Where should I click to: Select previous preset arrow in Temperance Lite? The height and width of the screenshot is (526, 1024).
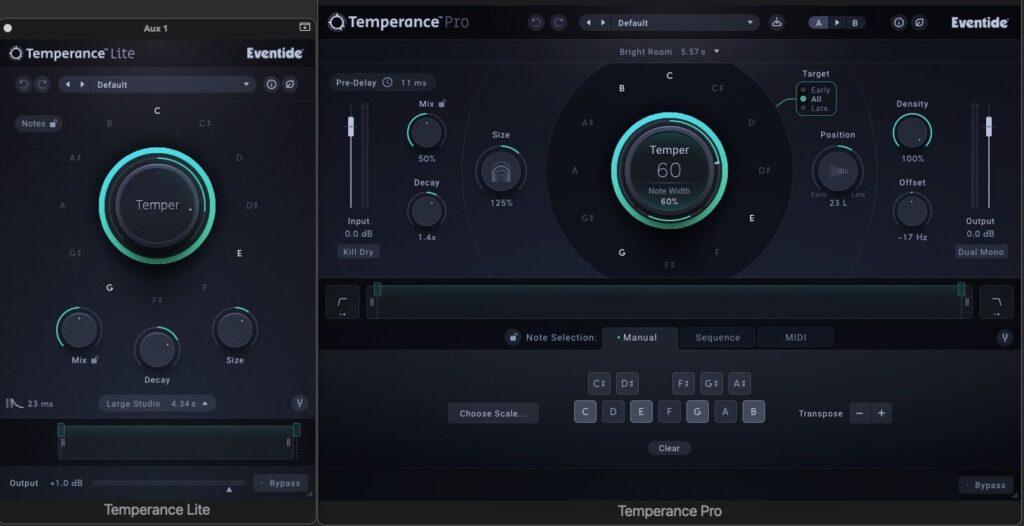69,84
